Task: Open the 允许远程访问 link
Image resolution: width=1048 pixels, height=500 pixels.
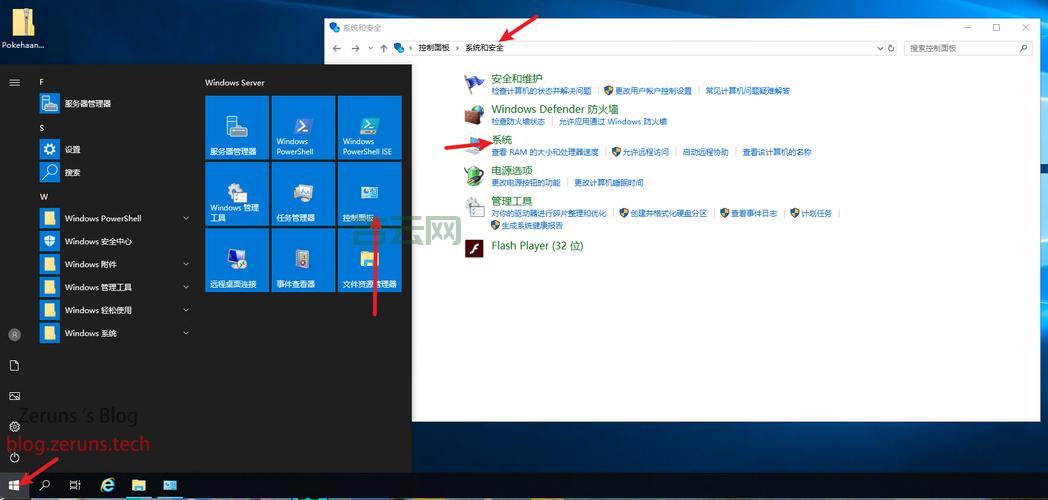Action: pyautogui.click(x=645, y=152)
